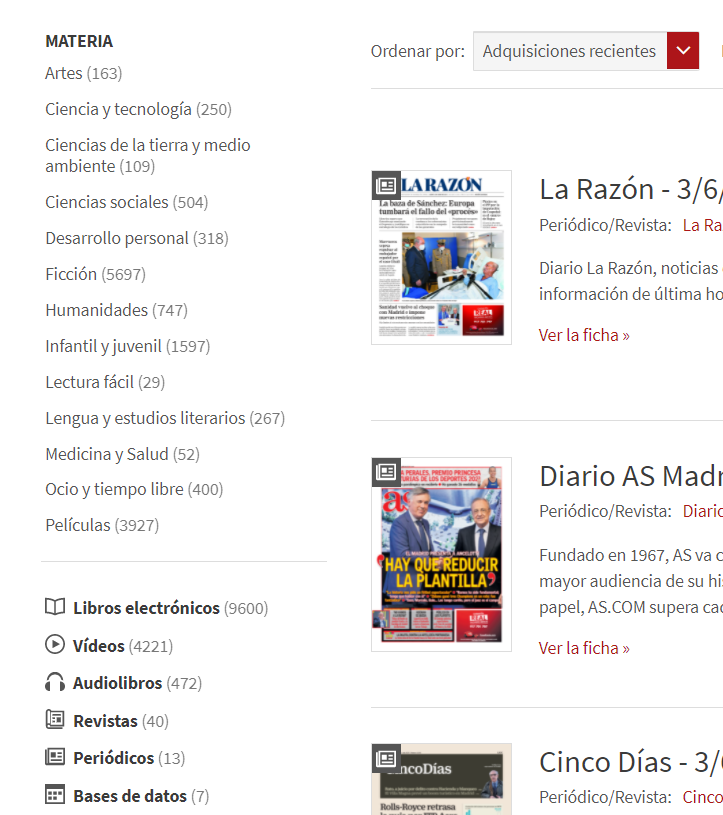Image resolution: width=723 pixels, height=815 pixels.
Task: Show Audiolibros (472) results
Action: pos(137,683)
